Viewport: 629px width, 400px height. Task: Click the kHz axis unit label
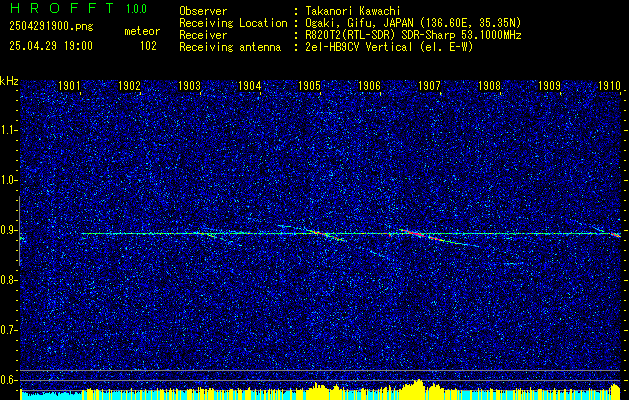coord(9,81)
